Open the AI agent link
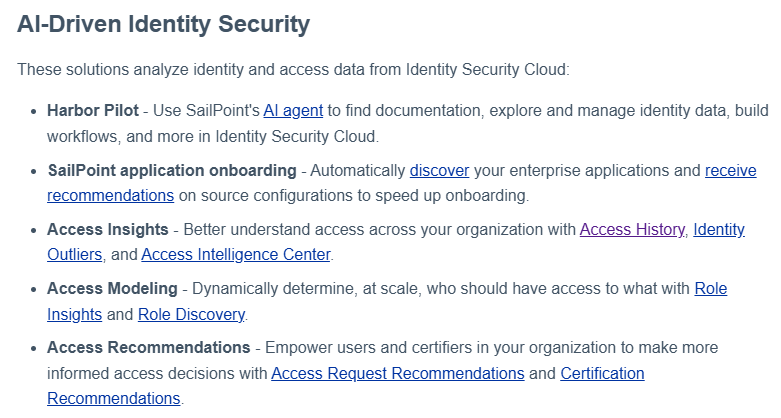This screenshot has height=418, width=781. 293,110
